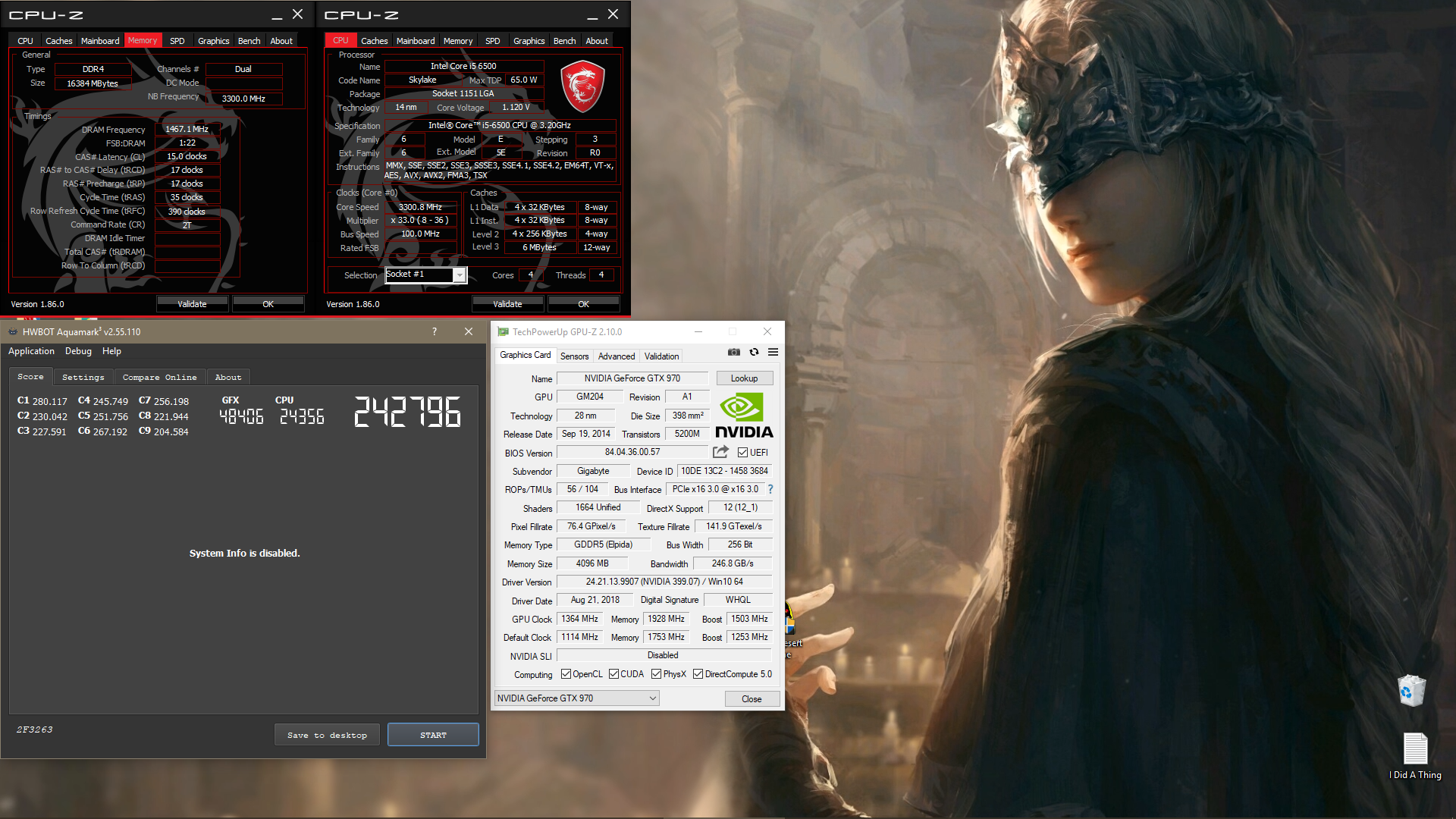Click the NVIDIA logo in GPU-Z
The width and height of the screenshot is (1456, 819).
tap(744, 416)
